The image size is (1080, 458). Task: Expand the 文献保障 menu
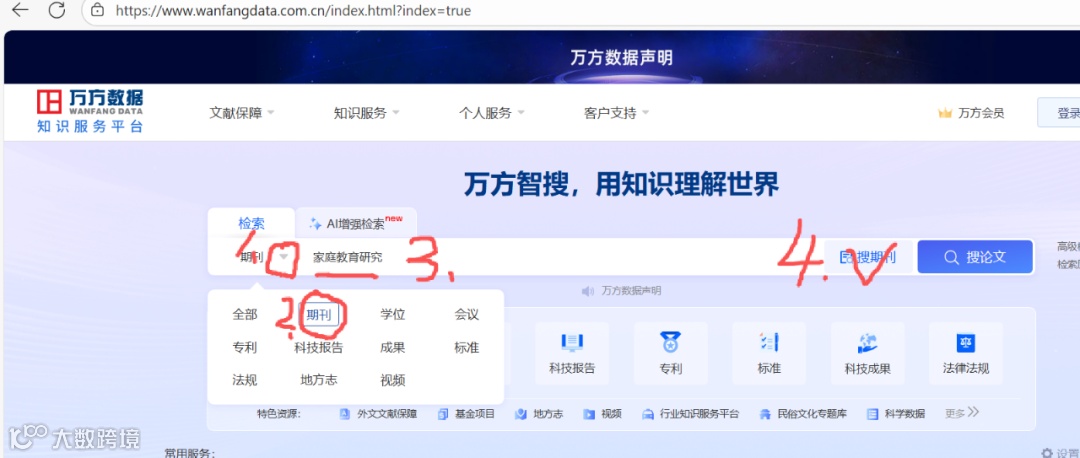click(242, 113)
